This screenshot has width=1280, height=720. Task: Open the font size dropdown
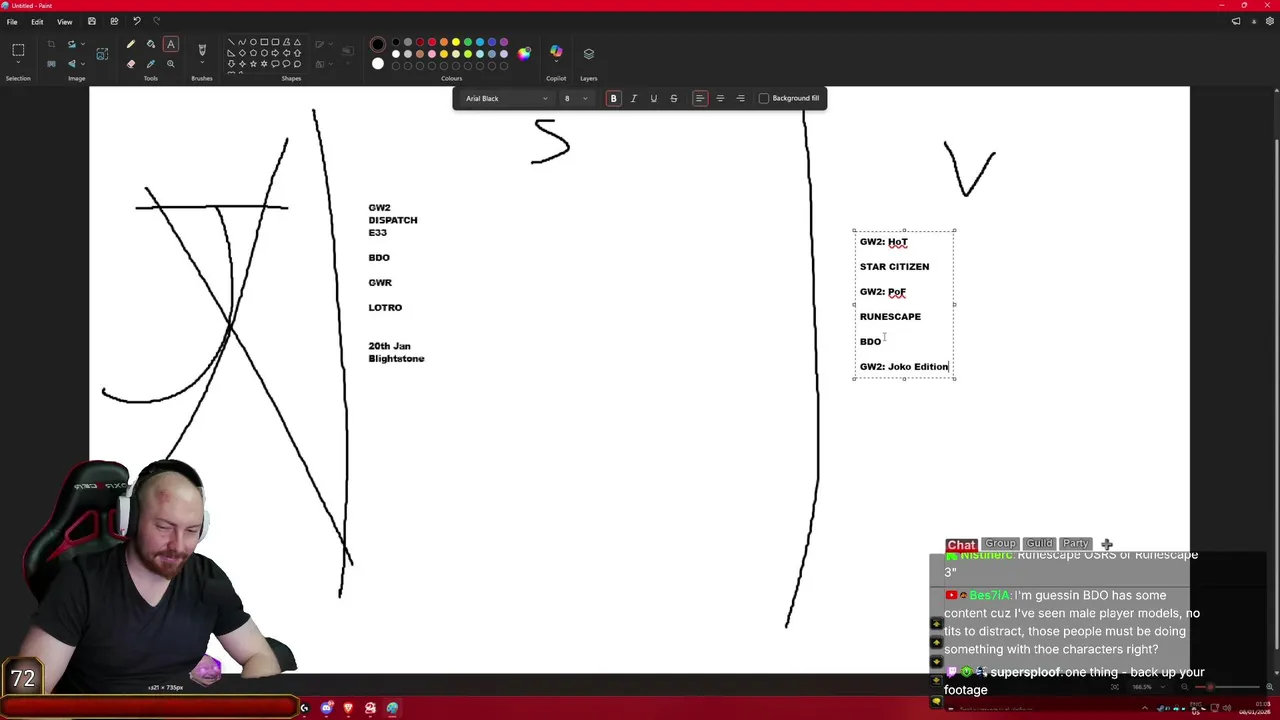click(x=575, y=98)
